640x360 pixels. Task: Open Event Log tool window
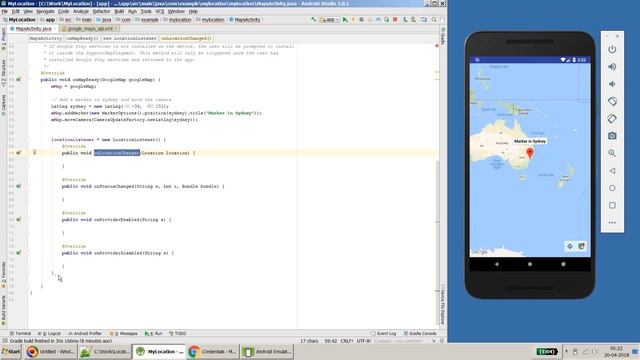pyautogui.click(x=383, y=333)
